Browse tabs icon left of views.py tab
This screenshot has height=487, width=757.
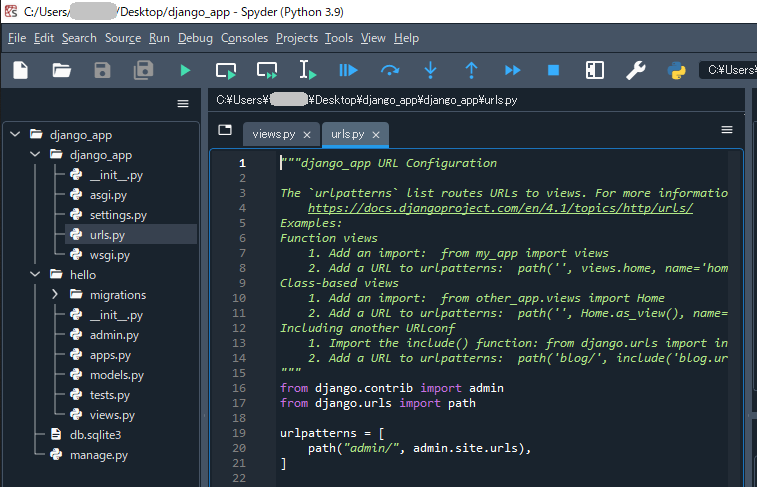pos(225,129)
